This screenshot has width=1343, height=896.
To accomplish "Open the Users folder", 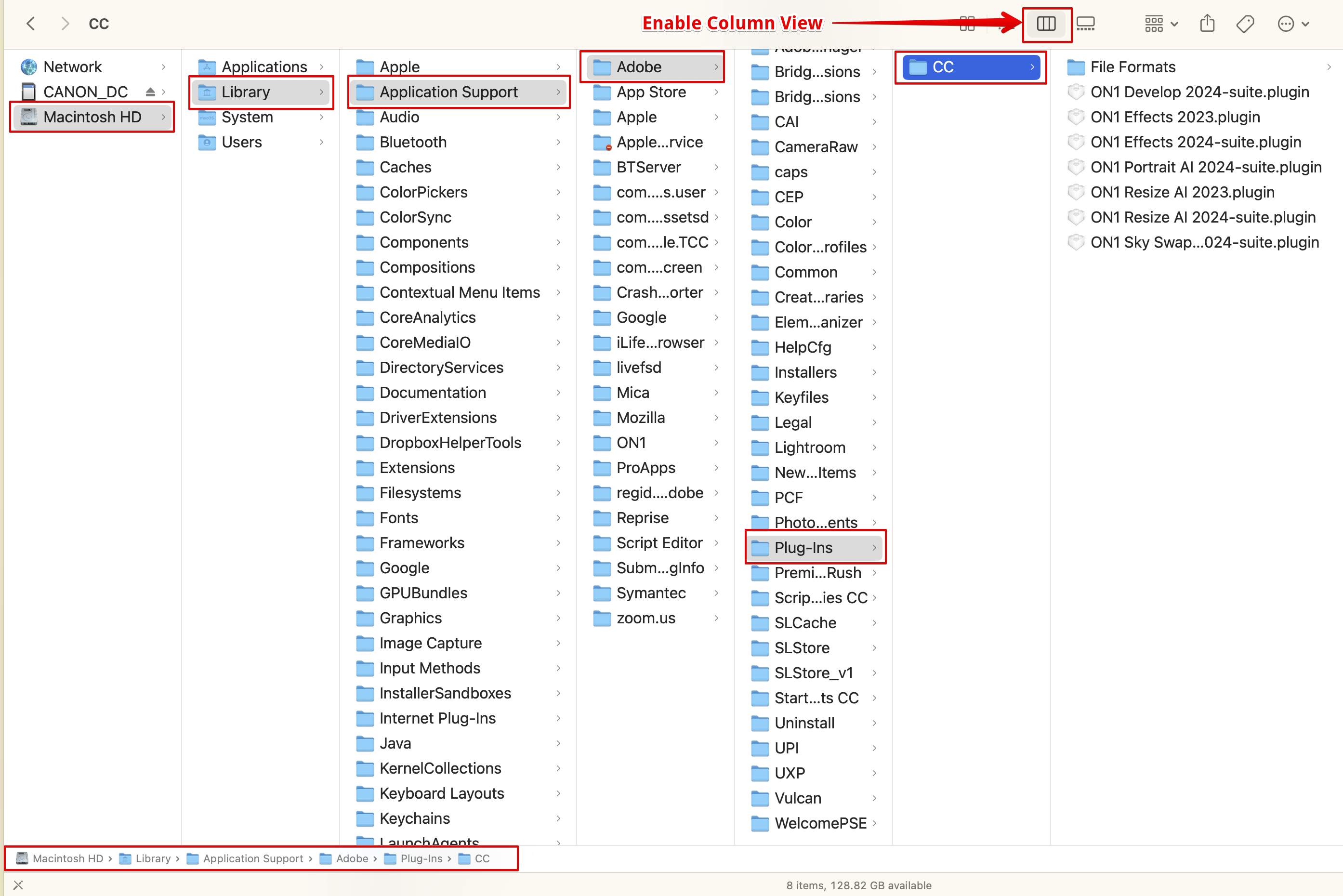I will point(262,142).
